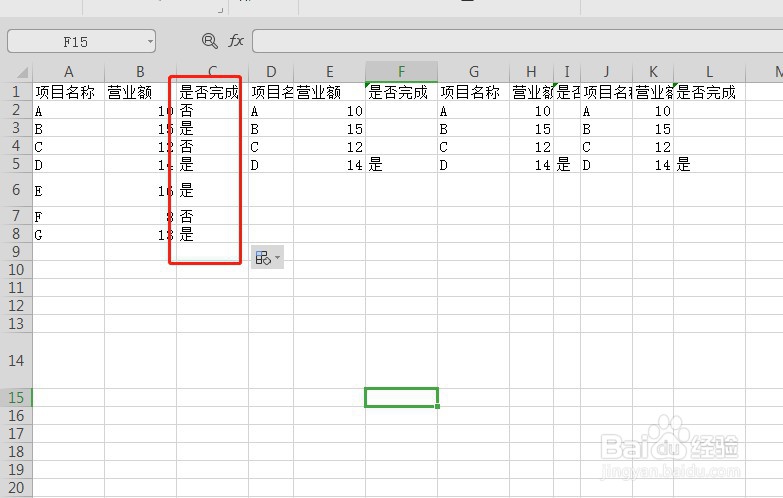Select row 14 header

point(16,361)
